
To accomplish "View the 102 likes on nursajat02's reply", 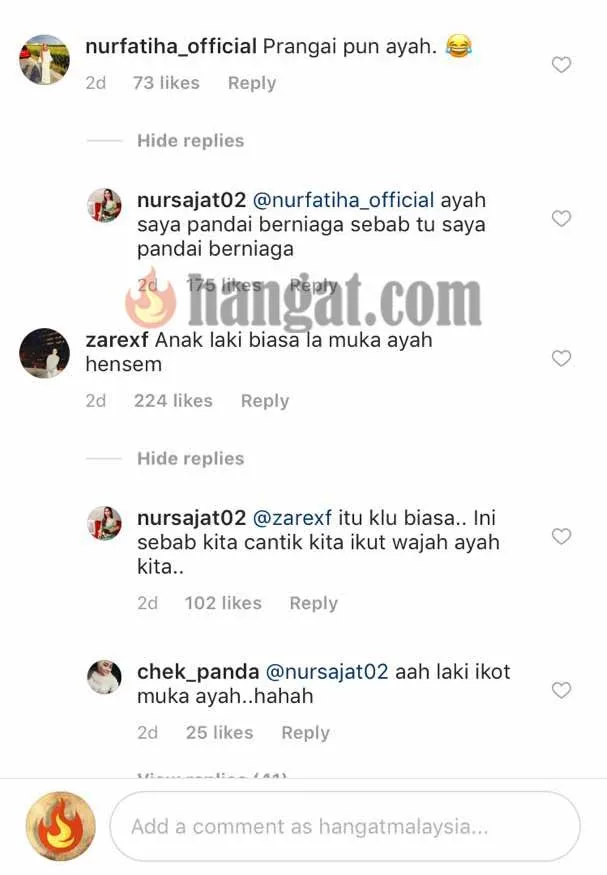I will pos(223,603).
